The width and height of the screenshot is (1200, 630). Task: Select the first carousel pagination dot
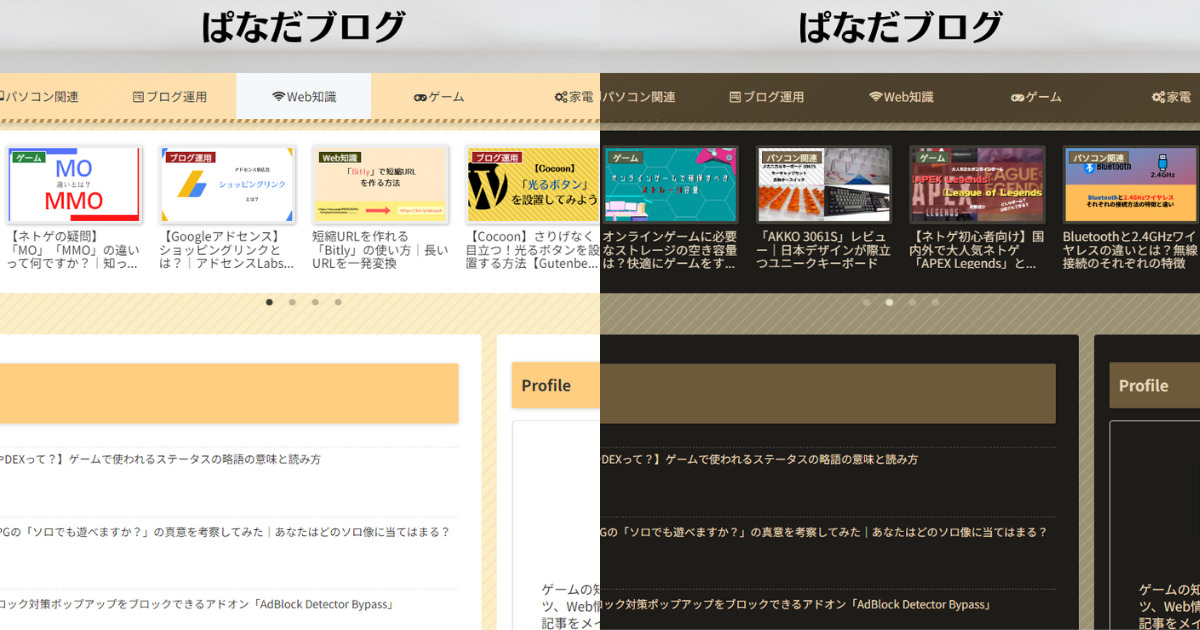[x=268, y=301]
